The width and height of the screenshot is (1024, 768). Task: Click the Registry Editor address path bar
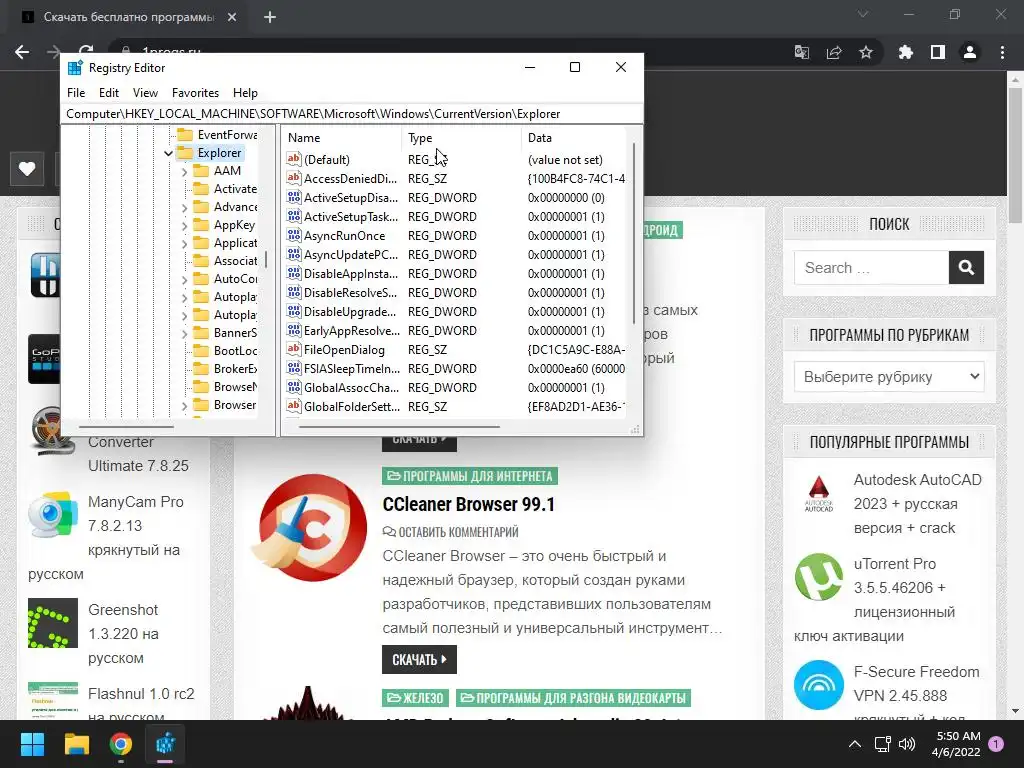click(x=352, y=114)
